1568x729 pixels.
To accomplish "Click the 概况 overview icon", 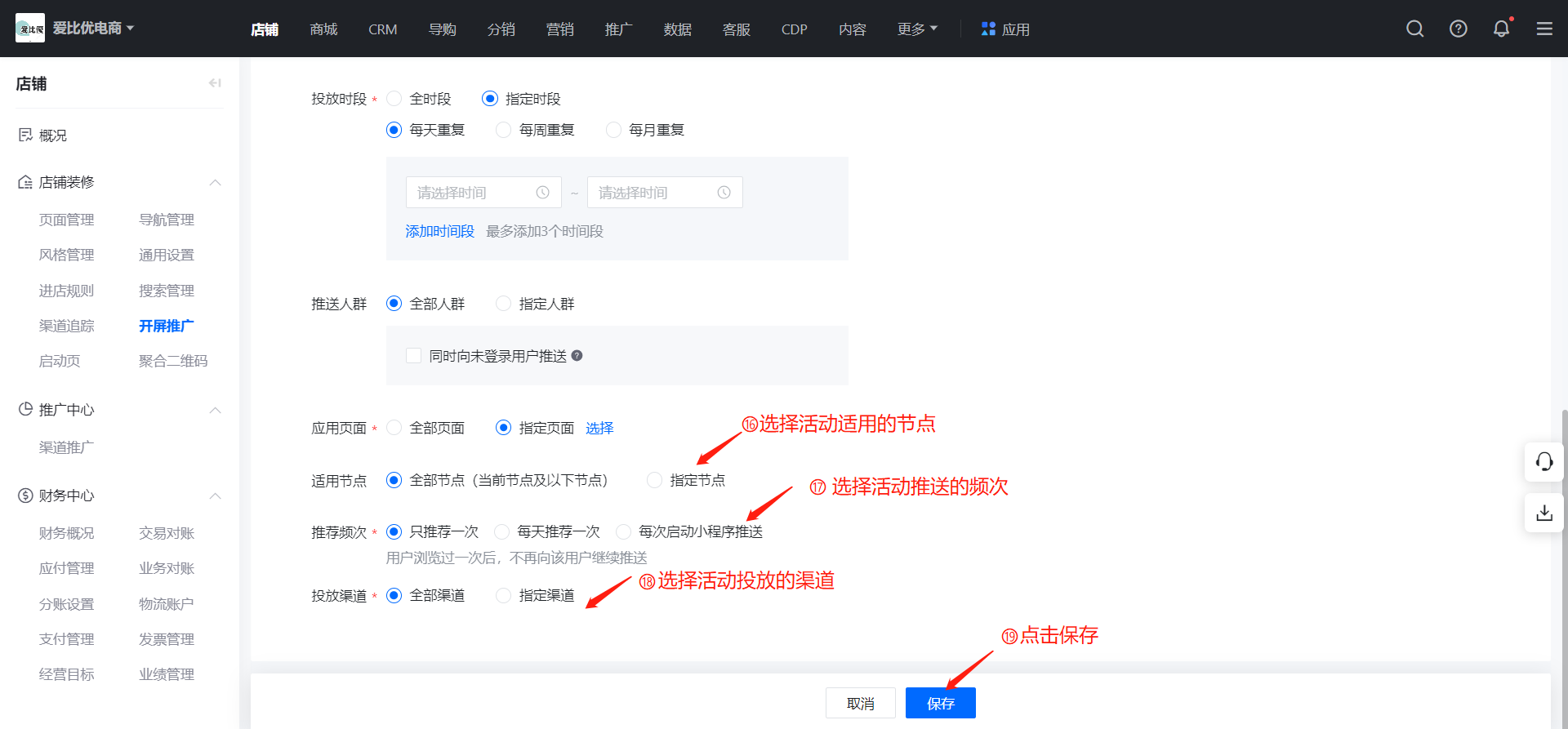I will click(x=25, y=135).
